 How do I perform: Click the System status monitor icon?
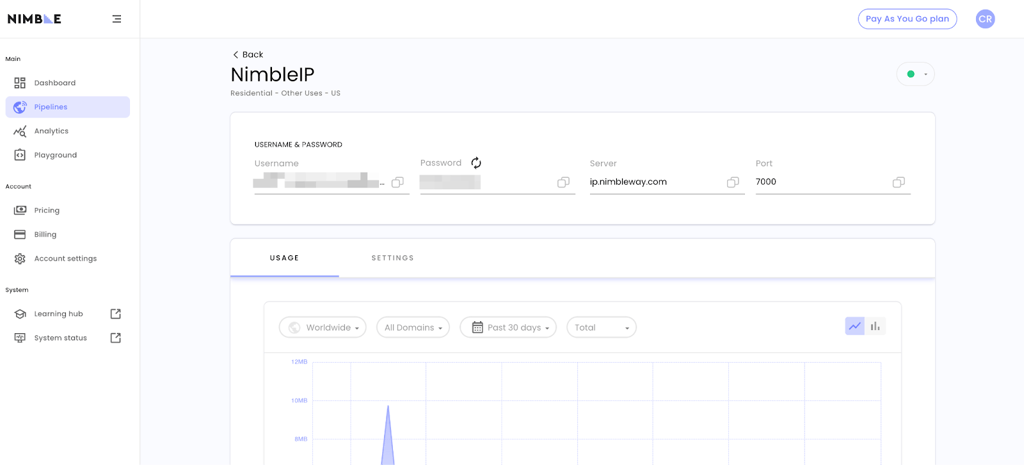pos(20,338)
